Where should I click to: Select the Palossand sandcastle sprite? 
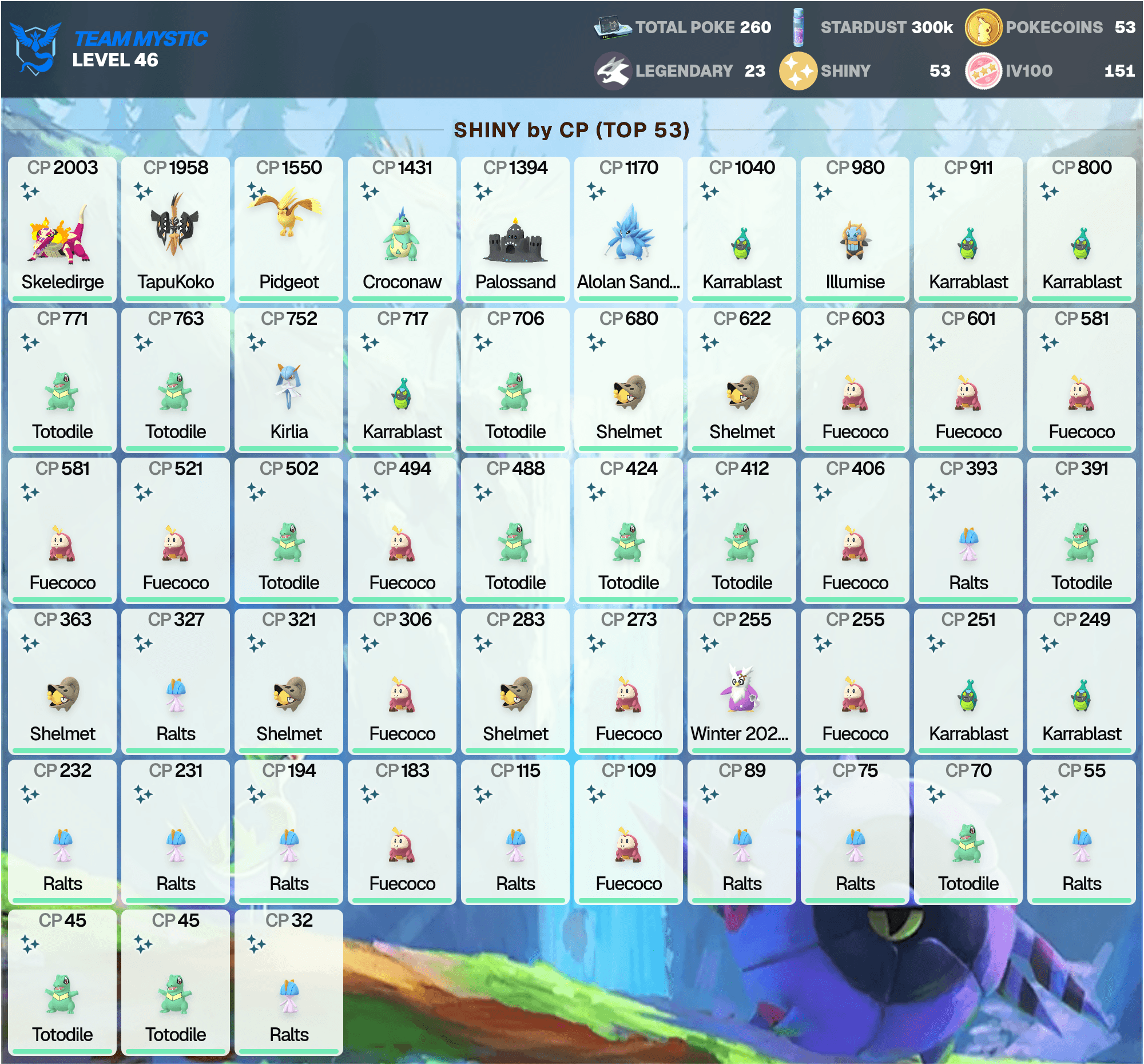click(515, 240)
